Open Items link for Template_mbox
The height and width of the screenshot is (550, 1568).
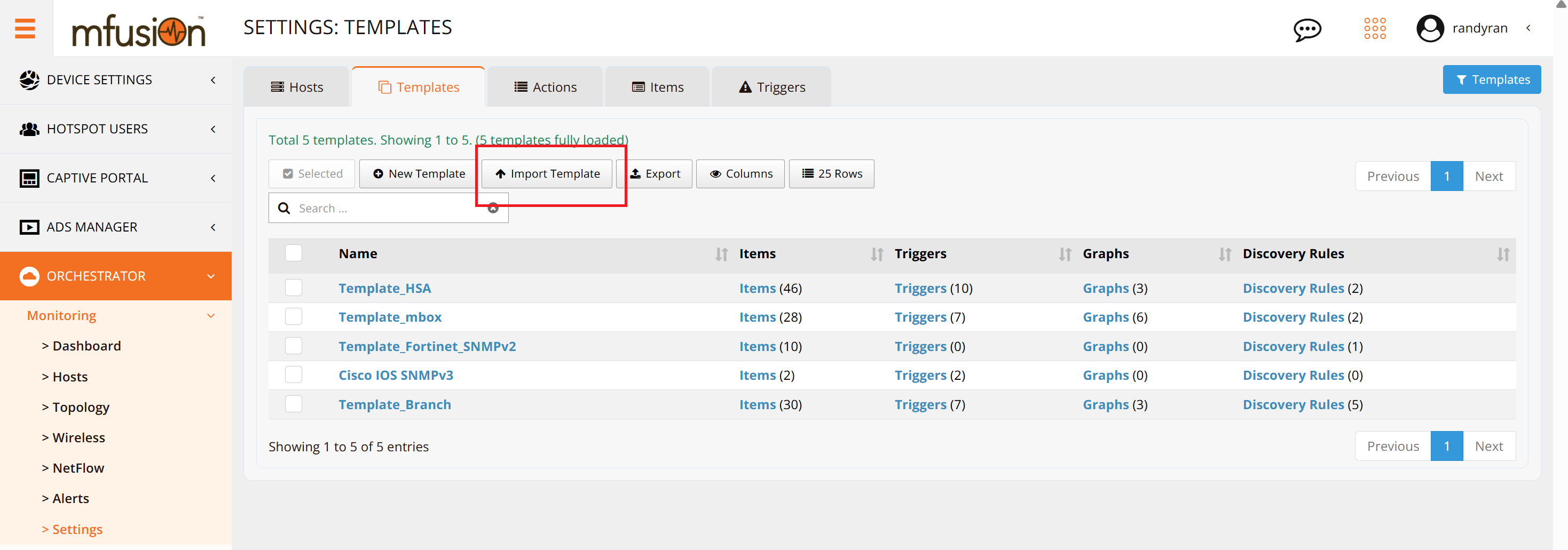click(757, 317)
